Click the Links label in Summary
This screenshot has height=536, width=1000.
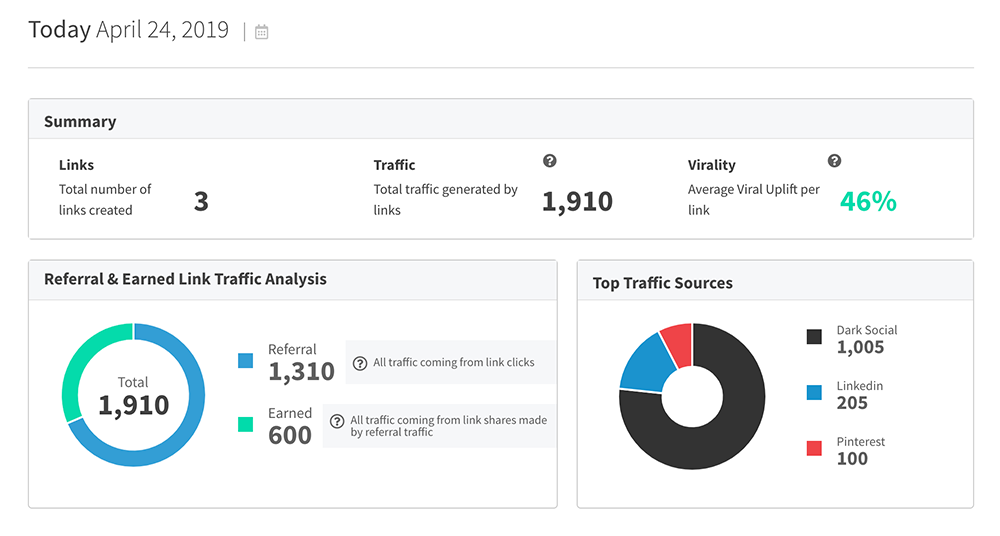point(77,165)
